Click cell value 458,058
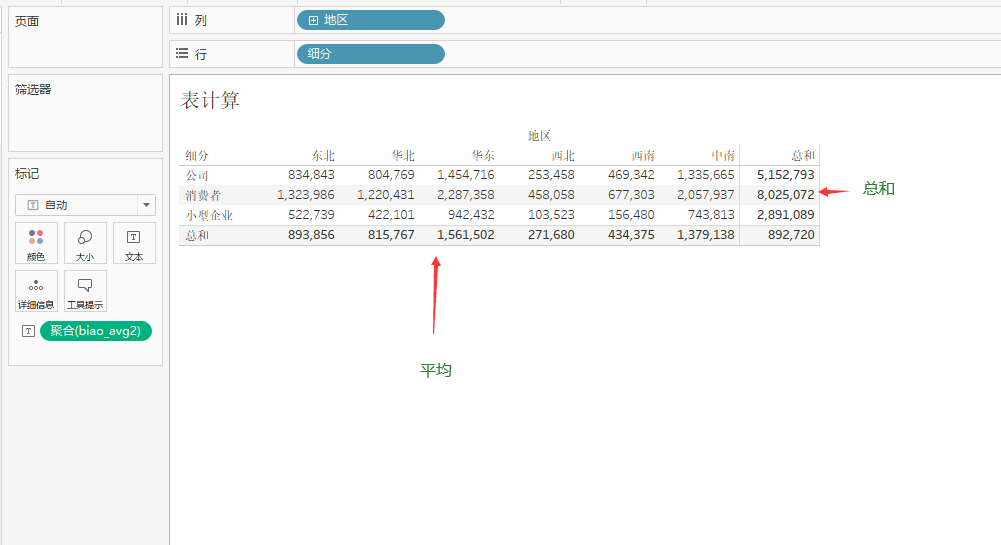The image size is (1001, 545). point(551,195)
